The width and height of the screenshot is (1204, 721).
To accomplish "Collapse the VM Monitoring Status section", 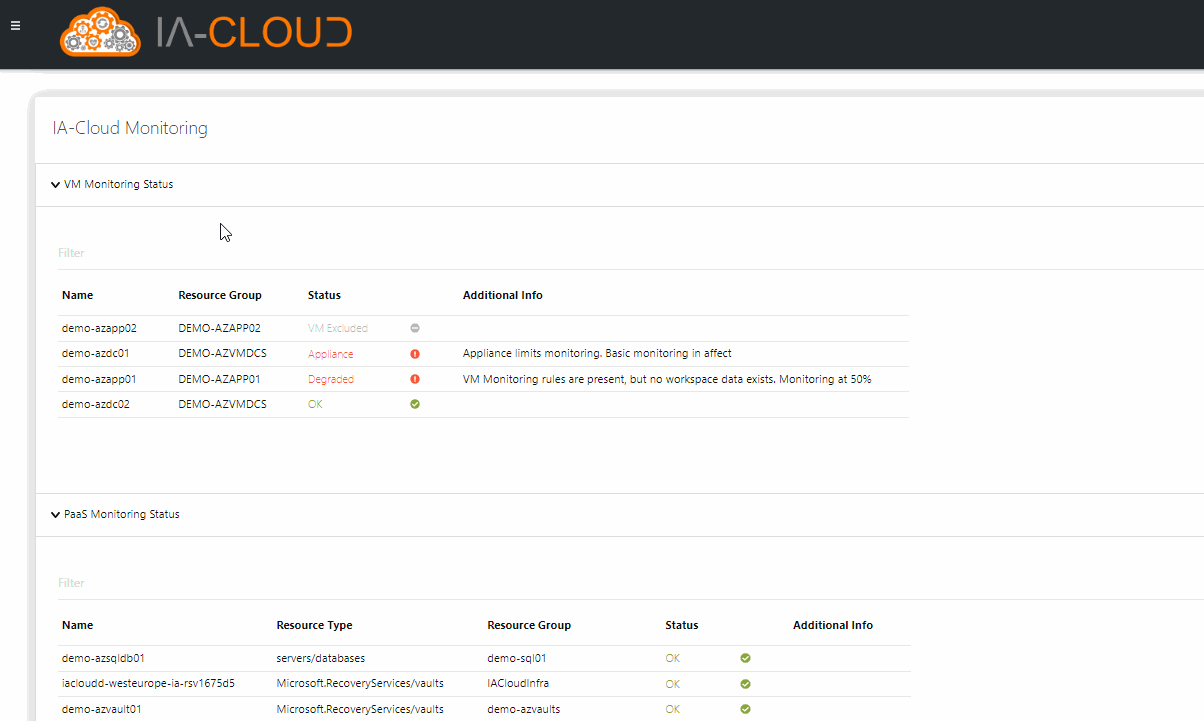I will click(x=55, y=184).
